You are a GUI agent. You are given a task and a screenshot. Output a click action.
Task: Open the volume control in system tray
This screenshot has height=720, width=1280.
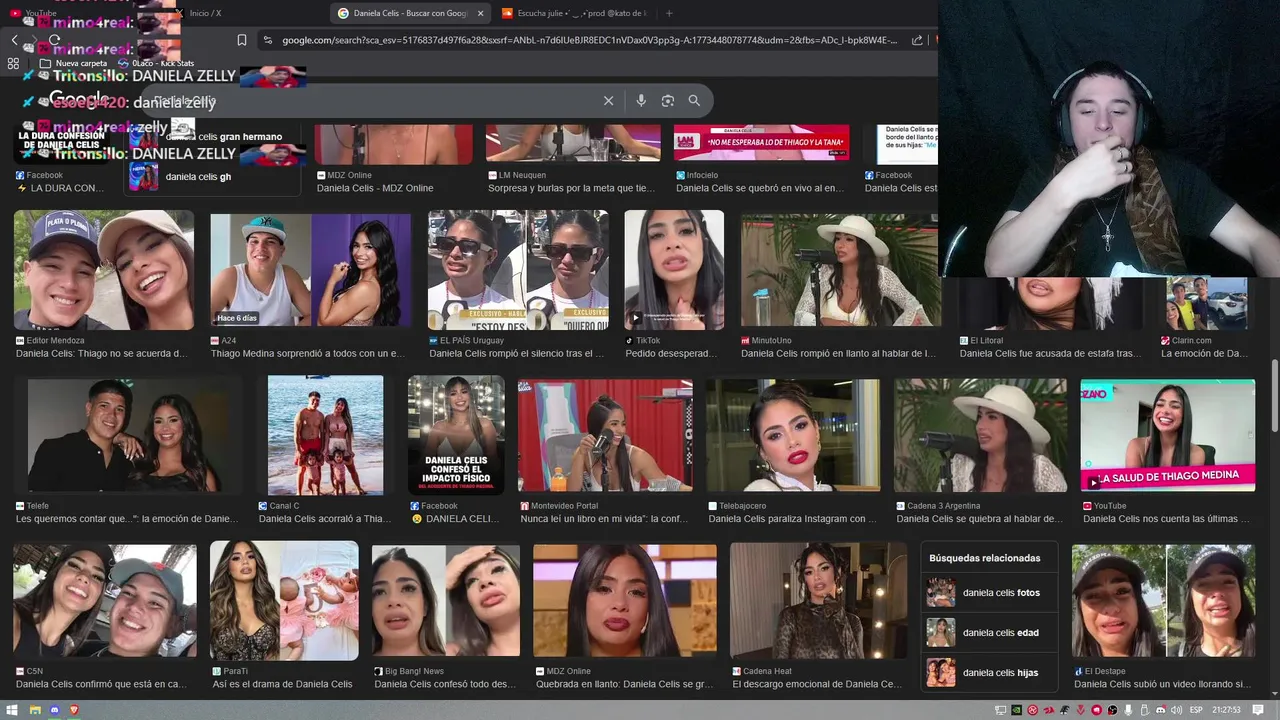[x=1175, y=710]
